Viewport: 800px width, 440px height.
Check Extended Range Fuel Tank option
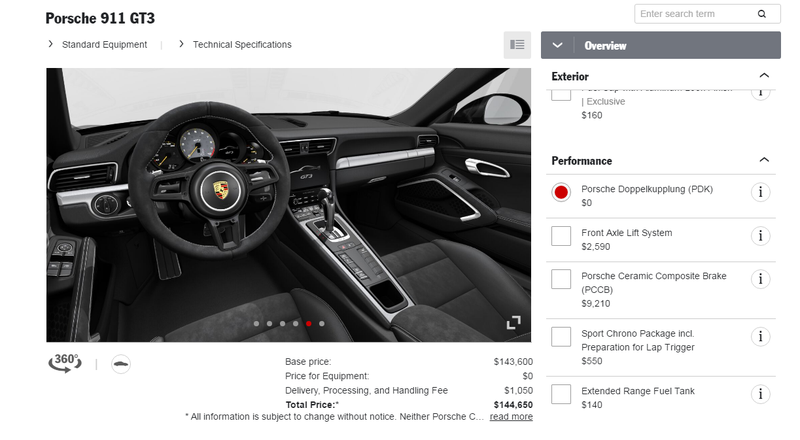(x=561, y=394)
